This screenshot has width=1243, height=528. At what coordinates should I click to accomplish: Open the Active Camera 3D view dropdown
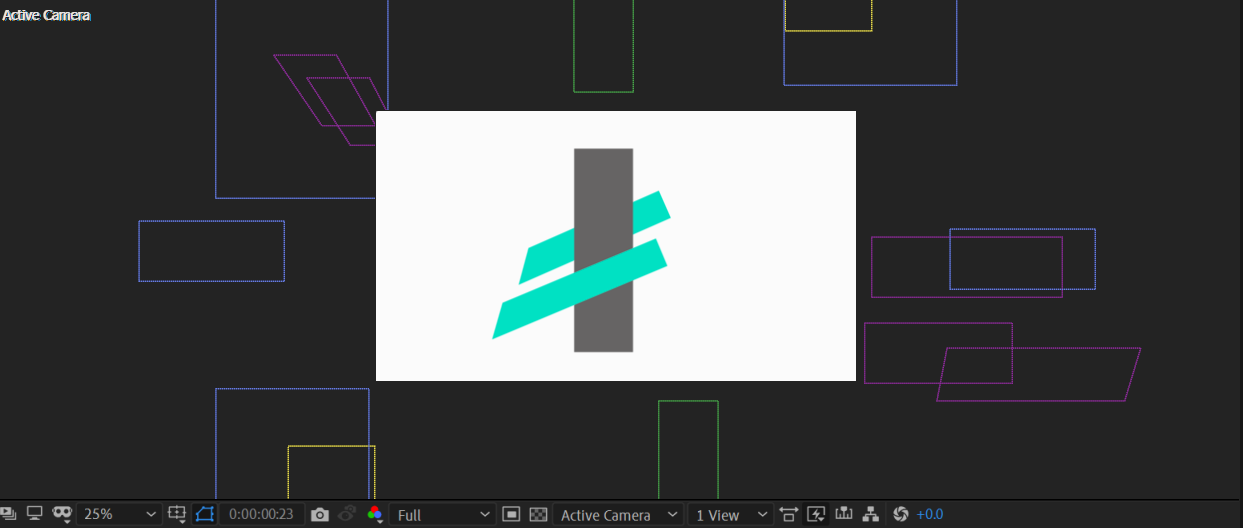(619, 514)
